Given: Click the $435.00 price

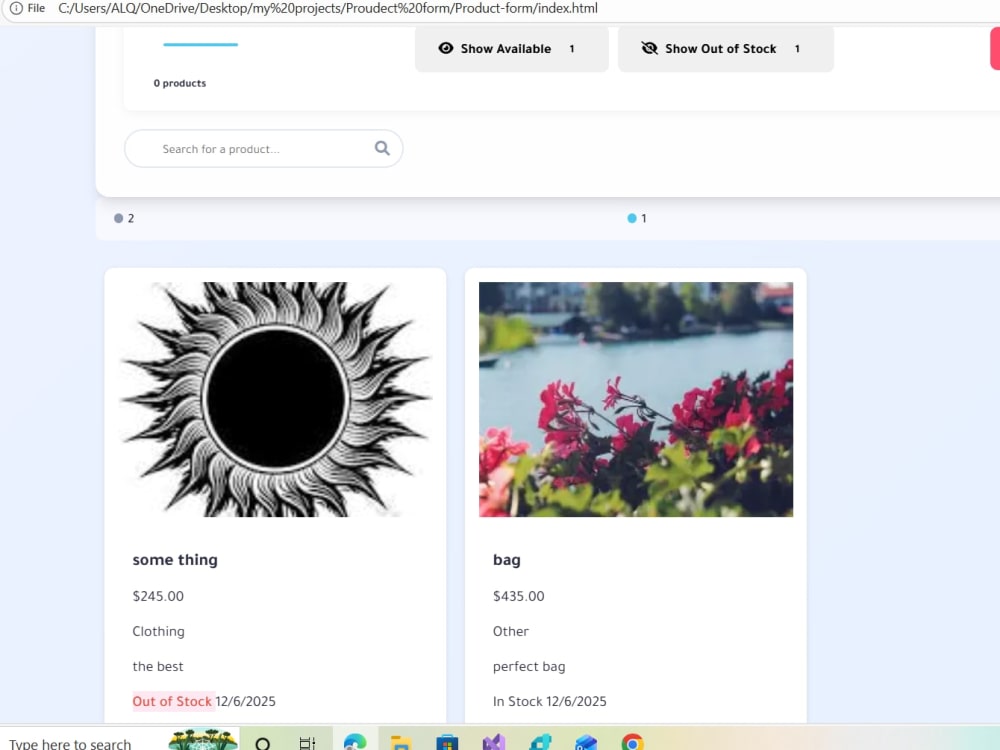Looking at the screenshot, I should (x=518, y=596).
